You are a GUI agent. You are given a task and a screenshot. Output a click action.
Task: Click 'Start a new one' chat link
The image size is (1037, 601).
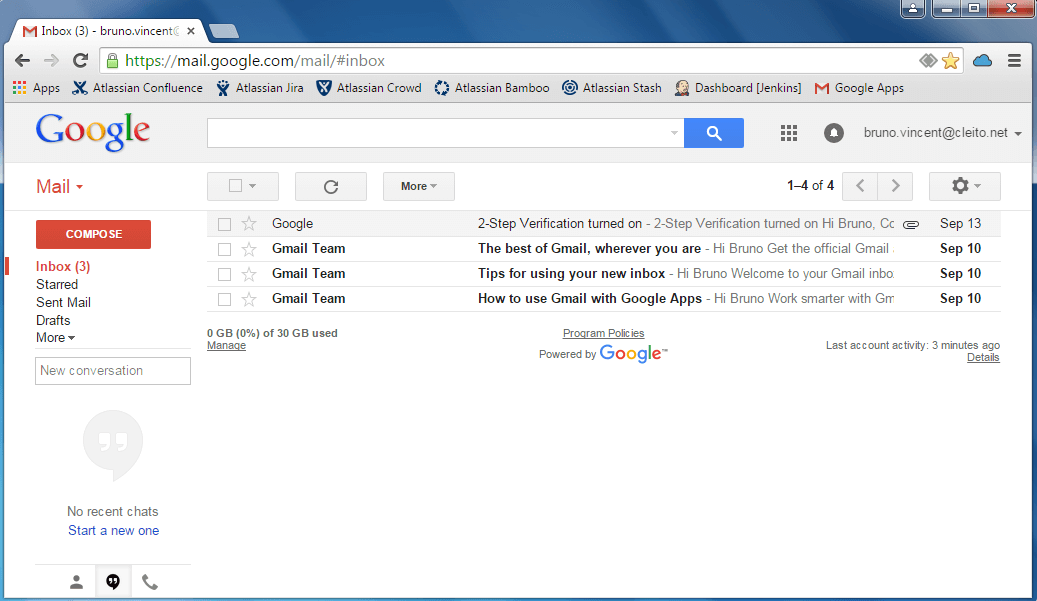point(114,530)
